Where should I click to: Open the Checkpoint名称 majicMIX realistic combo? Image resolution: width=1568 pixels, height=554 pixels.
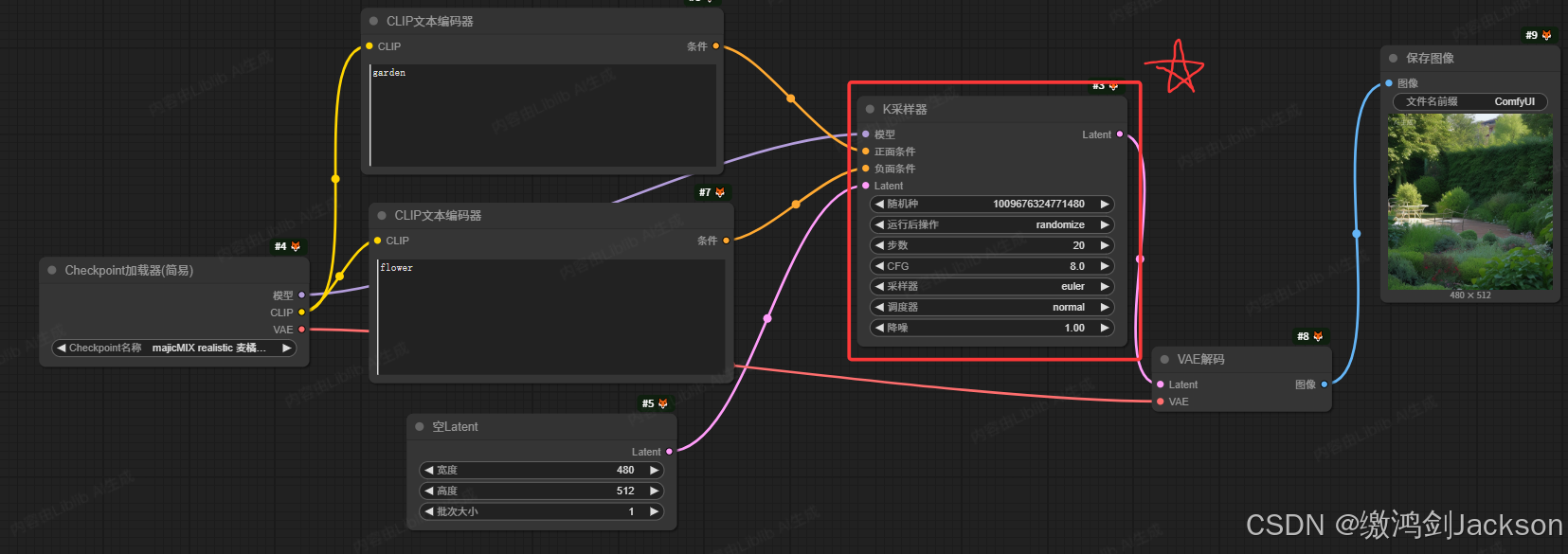174,348
